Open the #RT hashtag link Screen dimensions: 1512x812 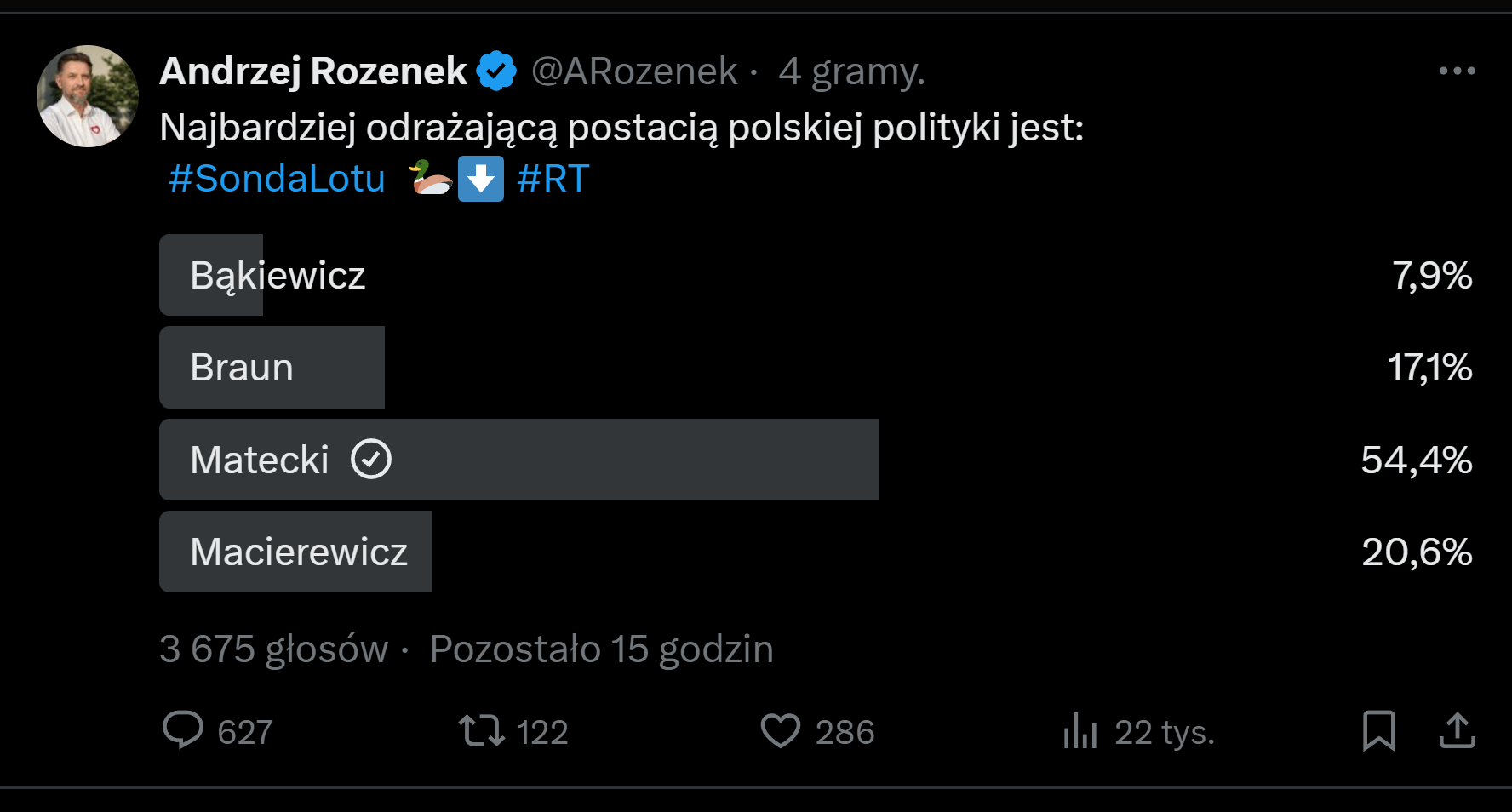coord(553,179)
